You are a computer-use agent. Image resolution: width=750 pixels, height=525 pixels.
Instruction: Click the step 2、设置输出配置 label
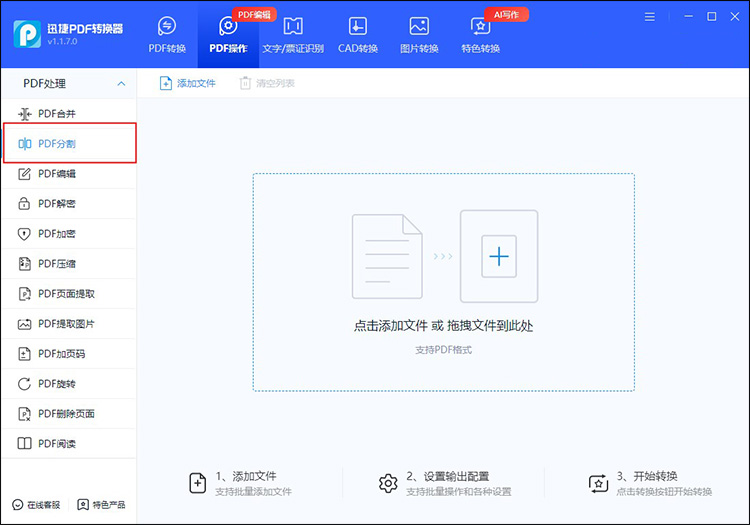tap(448, 476)
